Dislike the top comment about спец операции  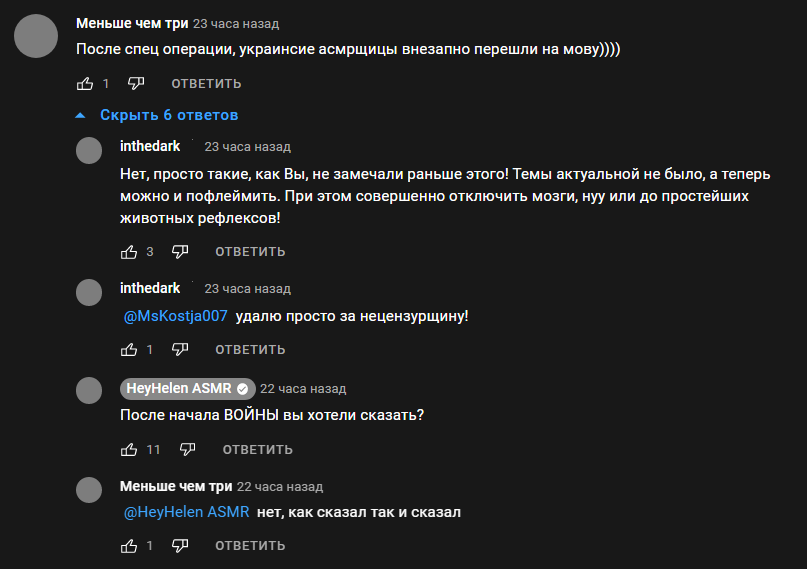click(136, 83)
